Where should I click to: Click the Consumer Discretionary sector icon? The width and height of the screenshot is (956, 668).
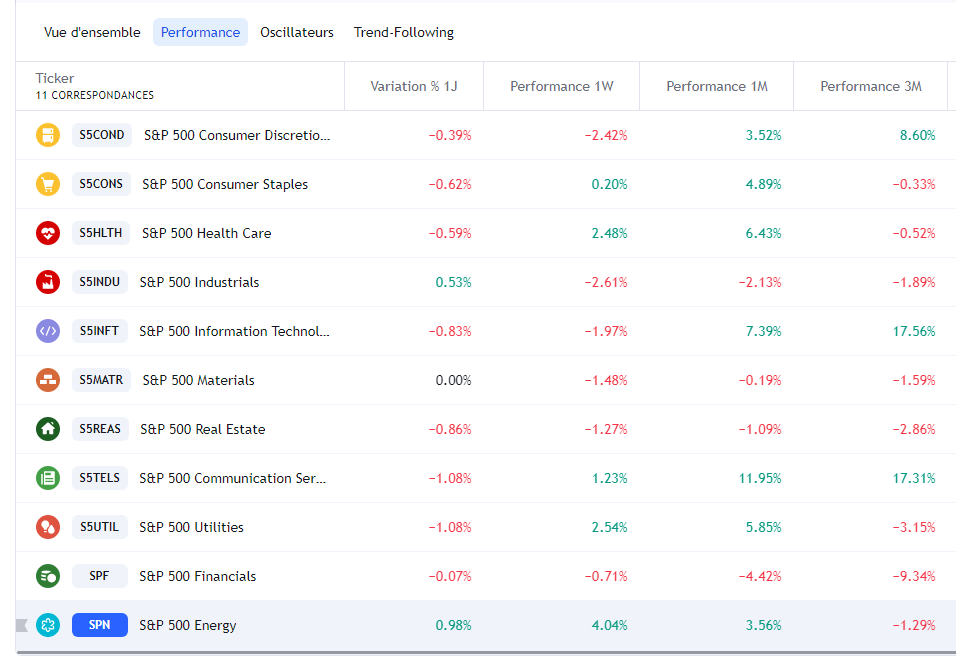pyautogui.click(x=48, y=135)
